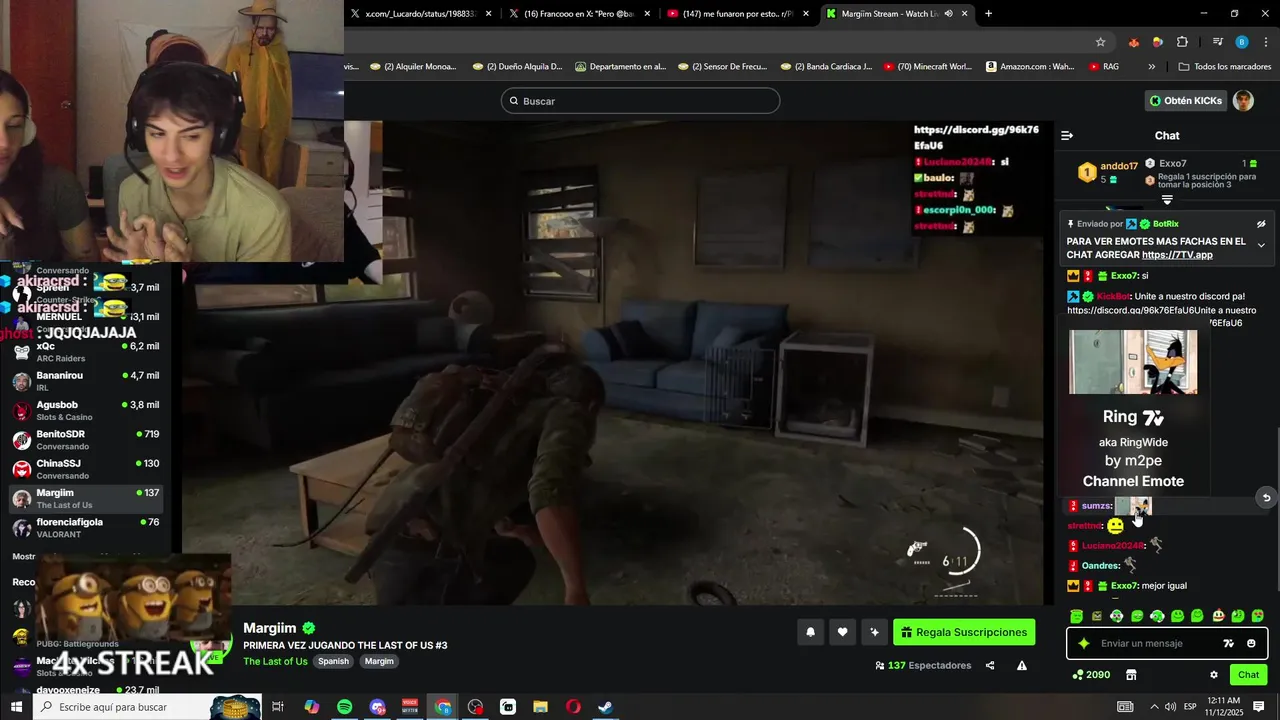Open the emoji picker in chat input
The width and height of the screenshot is (1280, 720).
point(1251,644)
